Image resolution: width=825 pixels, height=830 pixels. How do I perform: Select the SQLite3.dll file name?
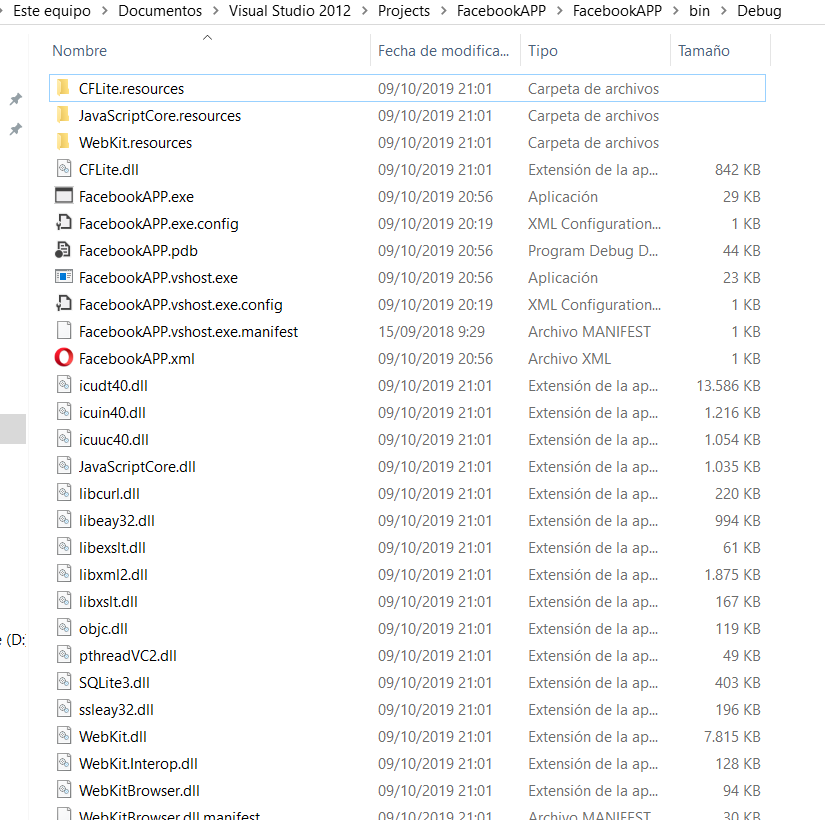coord(114,683)
